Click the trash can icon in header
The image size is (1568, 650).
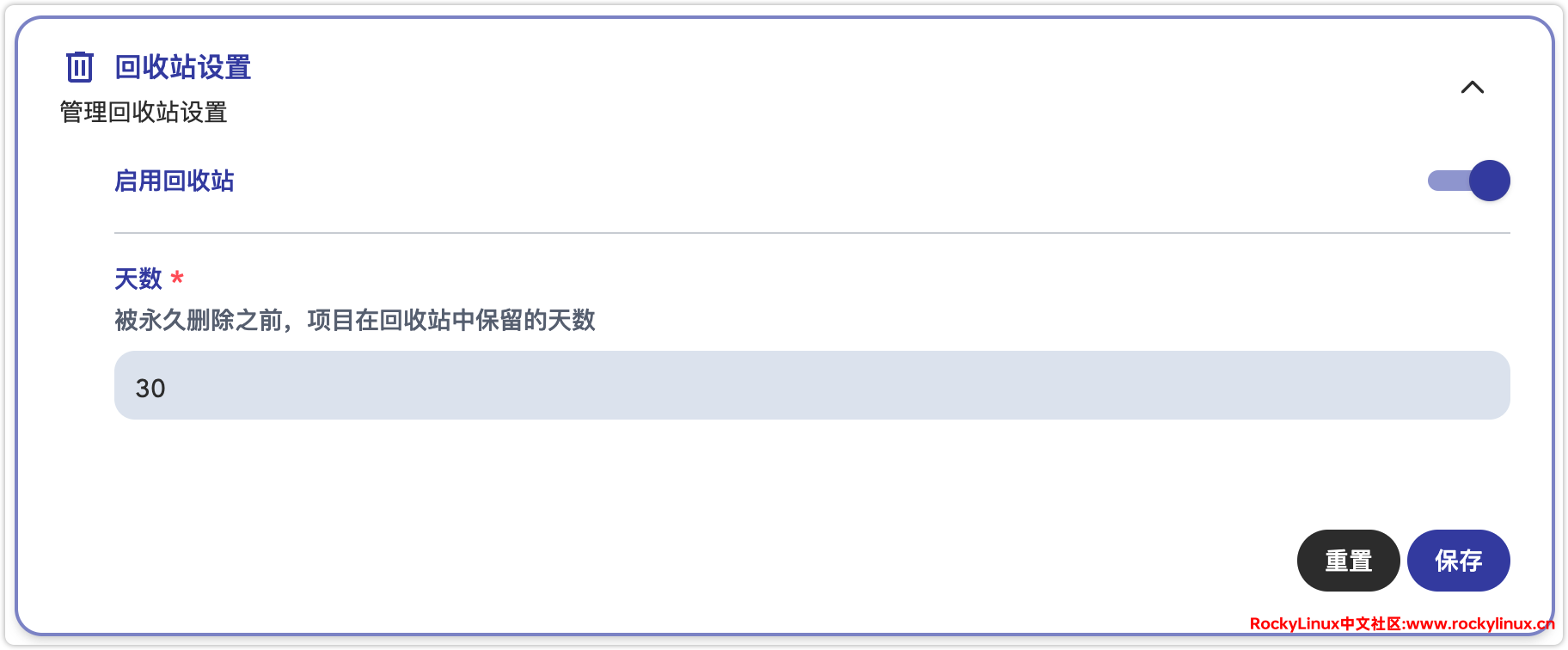(80, 66)
